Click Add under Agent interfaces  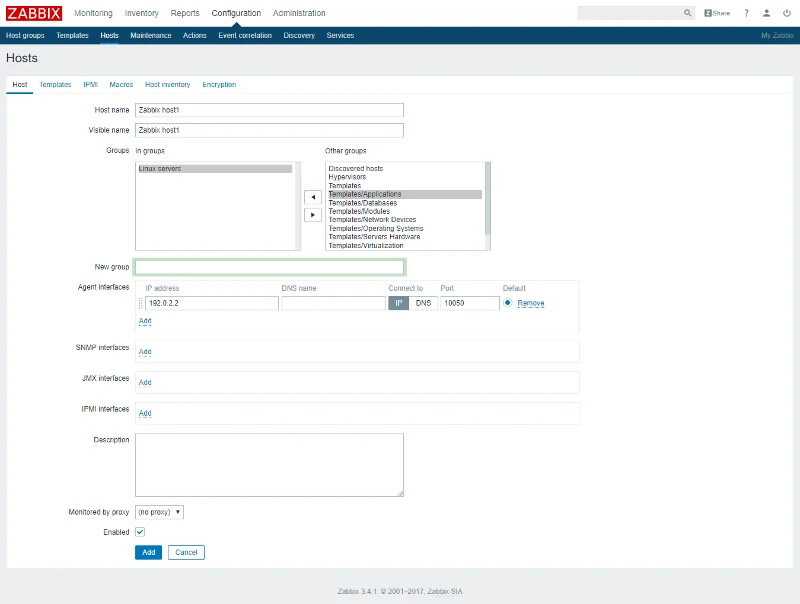point(145,321)
